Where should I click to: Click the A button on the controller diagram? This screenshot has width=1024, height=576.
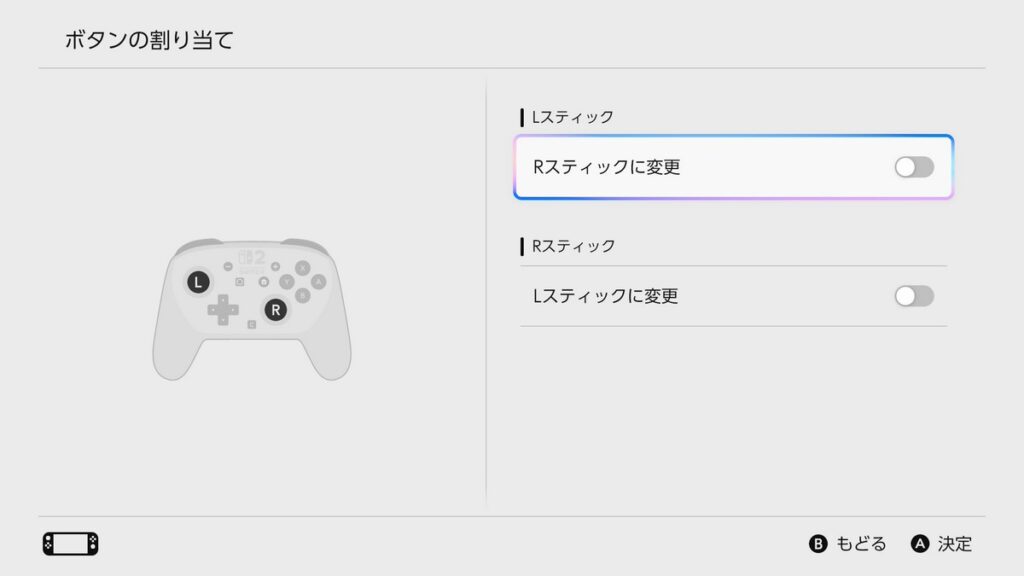318,281
